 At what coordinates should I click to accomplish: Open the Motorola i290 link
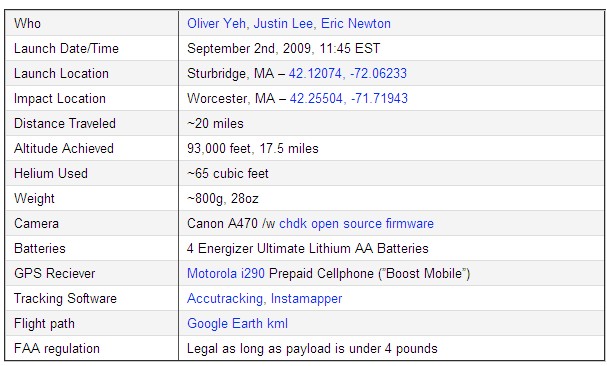point(226,273)
